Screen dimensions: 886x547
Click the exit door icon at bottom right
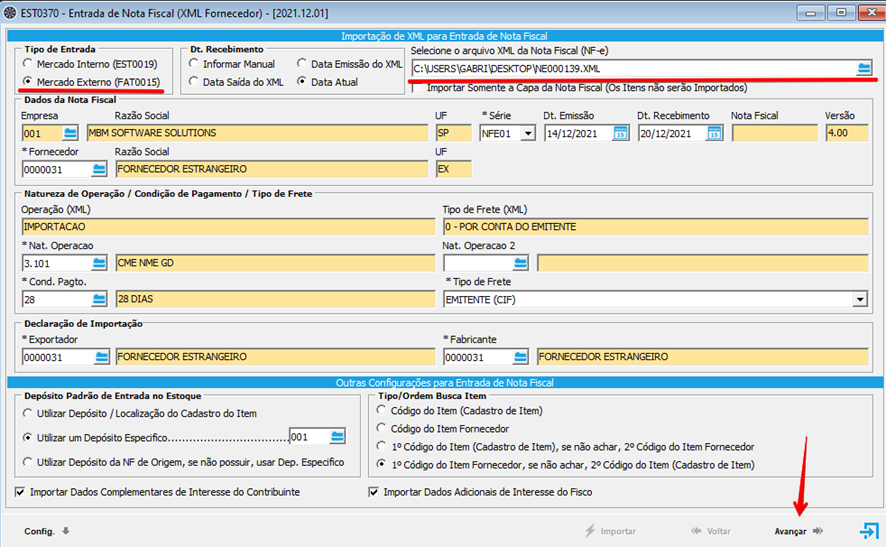pos(868,531)
